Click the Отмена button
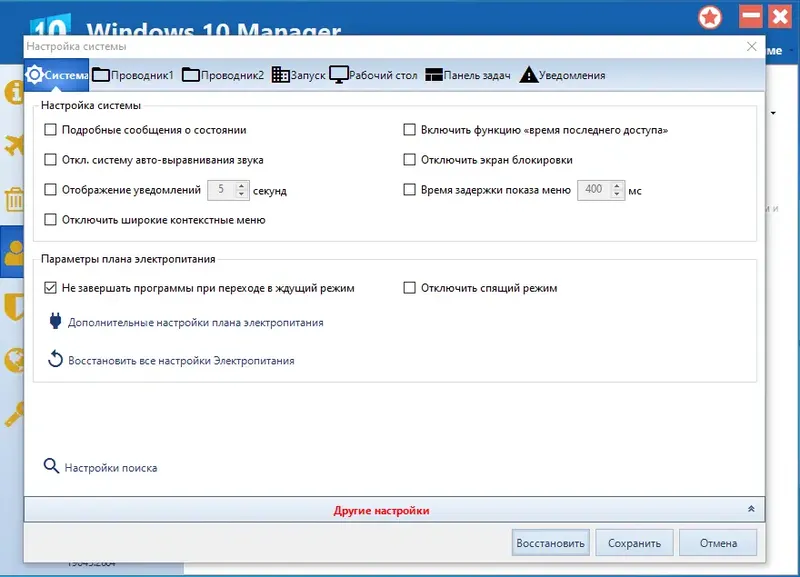The width and height of the screenshot is (800, 577). pos(718,543)
